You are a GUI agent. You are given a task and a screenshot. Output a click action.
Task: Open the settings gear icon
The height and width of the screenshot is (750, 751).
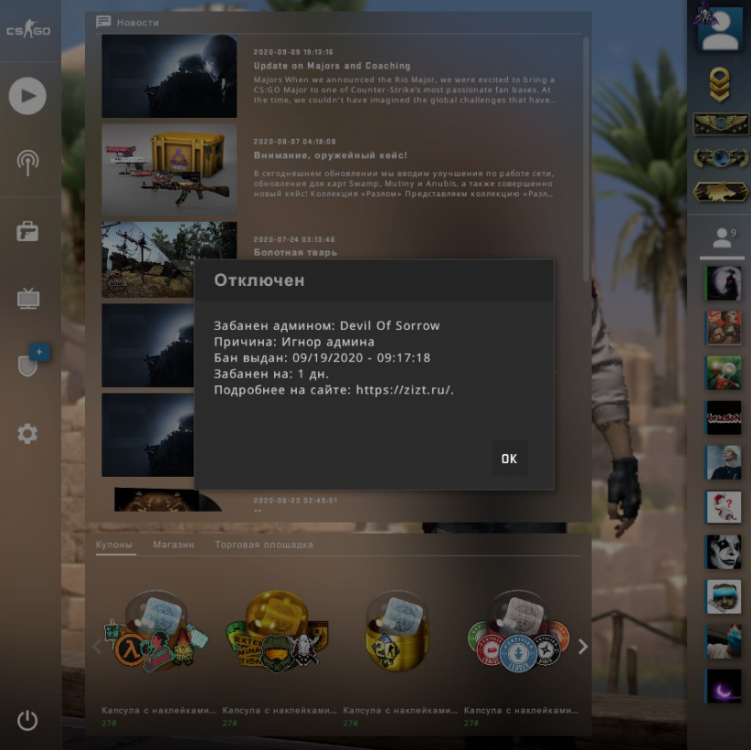pyautogui.click(x=28, y=434)
